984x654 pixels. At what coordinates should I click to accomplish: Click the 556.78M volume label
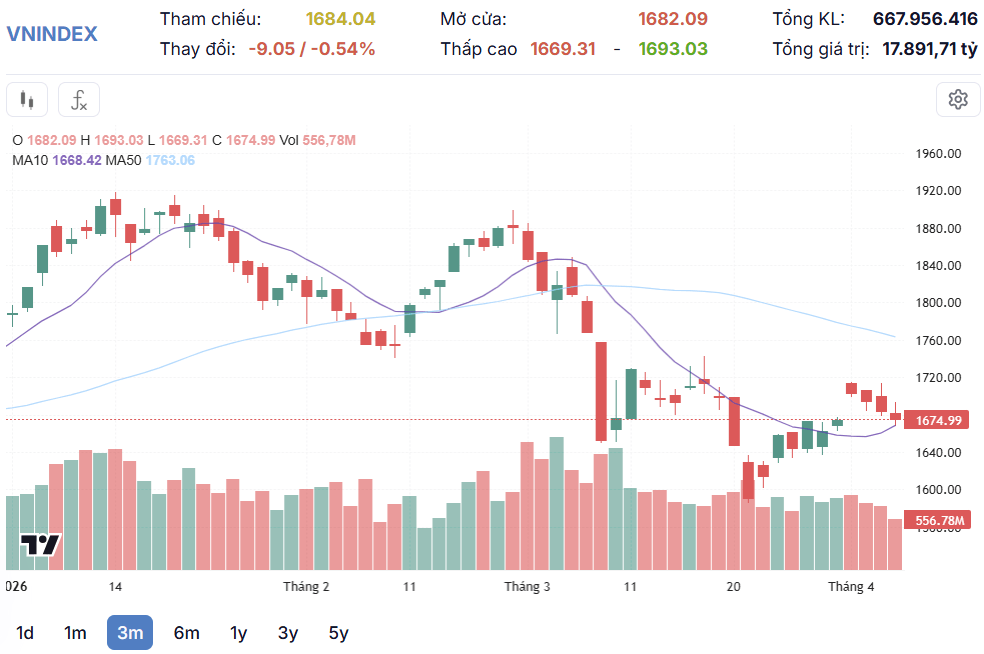(x=936, y=520)
